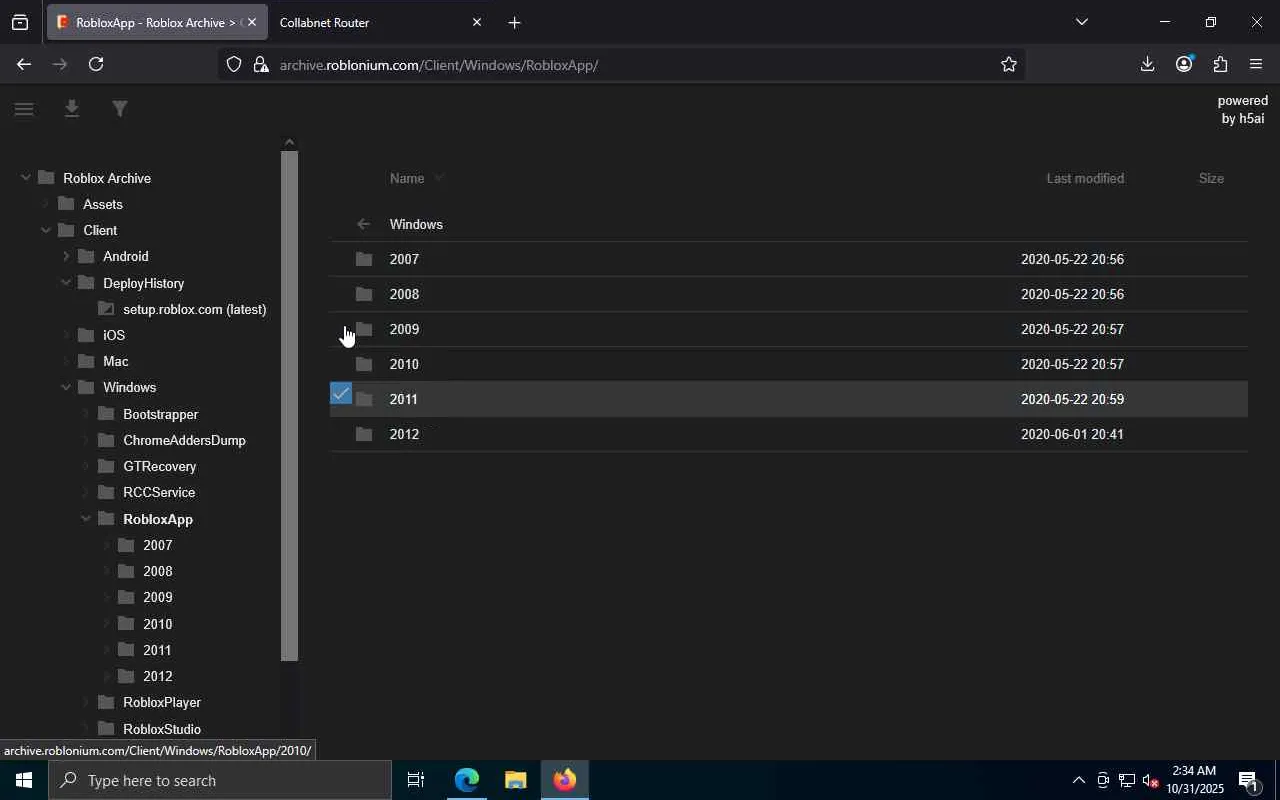Collapse the Roblox Archive tree root
Viewport: 1280px width, 800px height.
point(26,178)
